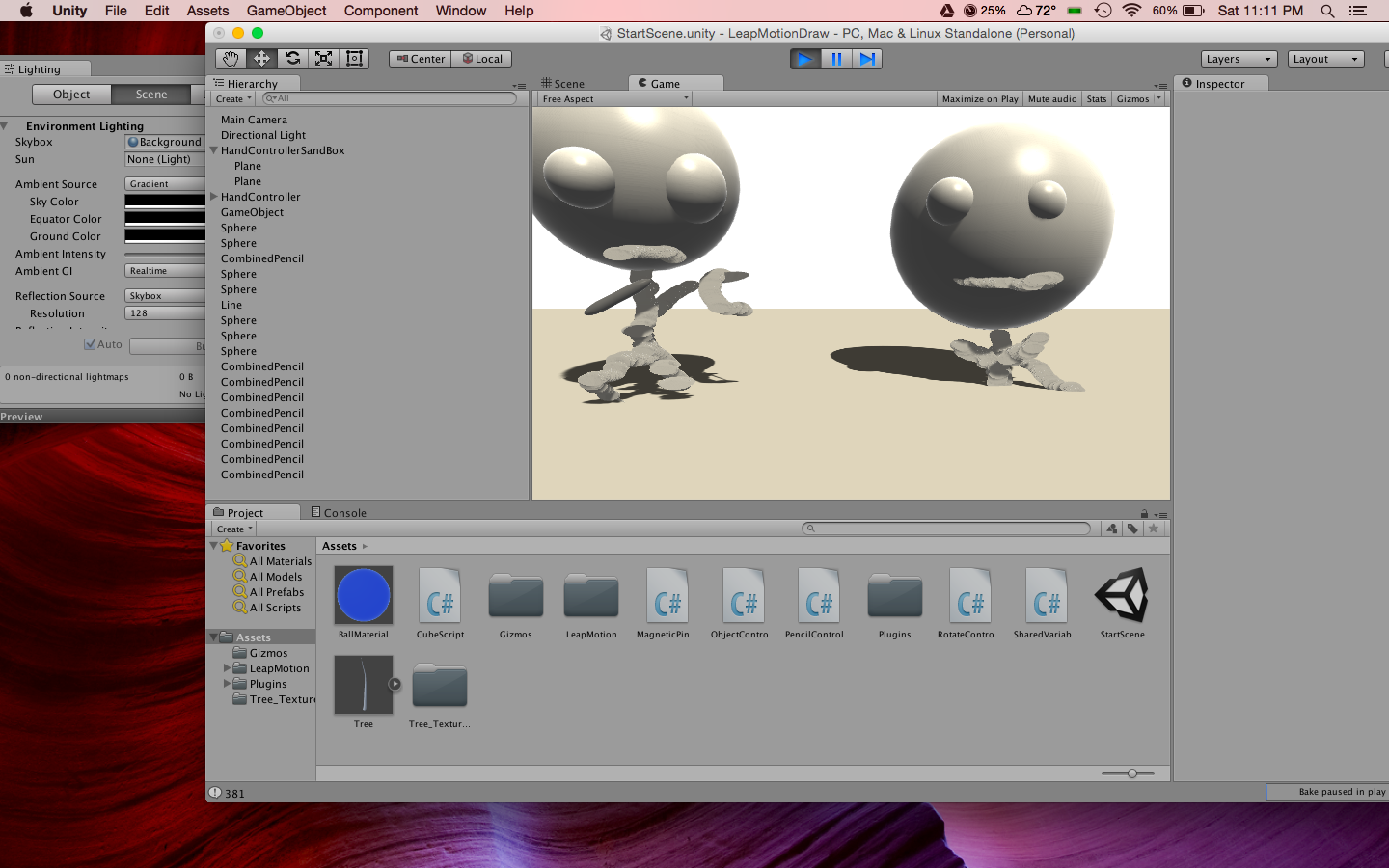Open the Free Aspect dropdown

[x=614, y=99]
